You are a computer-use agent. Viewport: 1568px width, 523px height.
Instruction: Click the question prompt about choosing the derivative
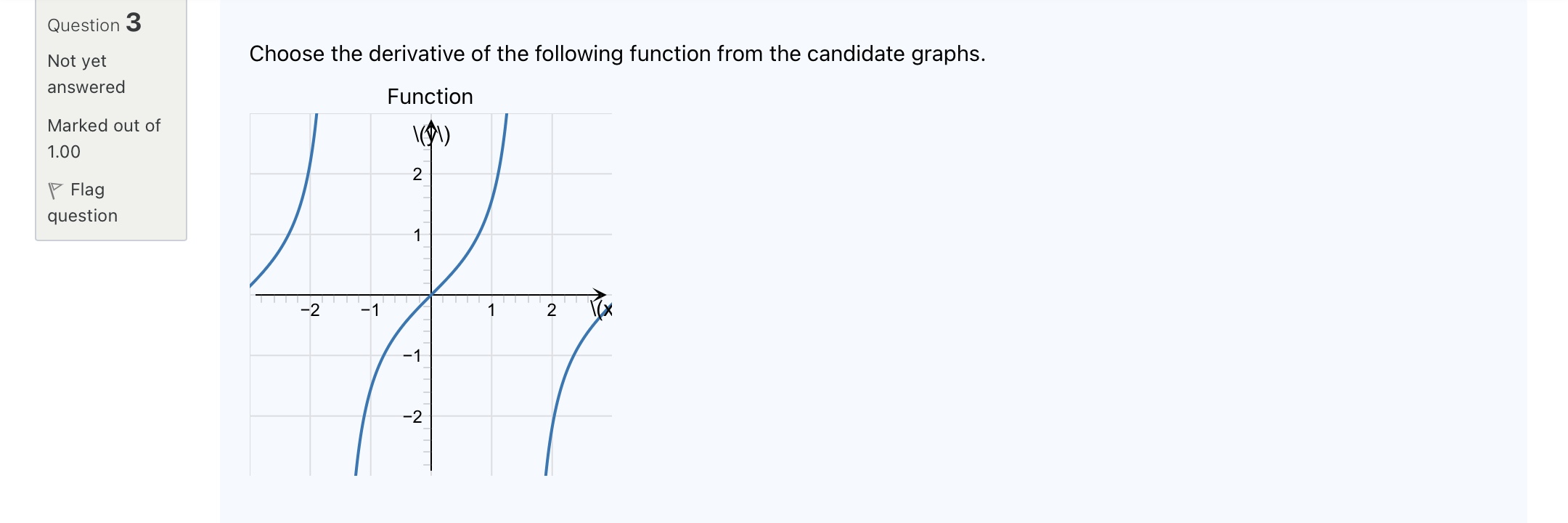pos(617,53)
